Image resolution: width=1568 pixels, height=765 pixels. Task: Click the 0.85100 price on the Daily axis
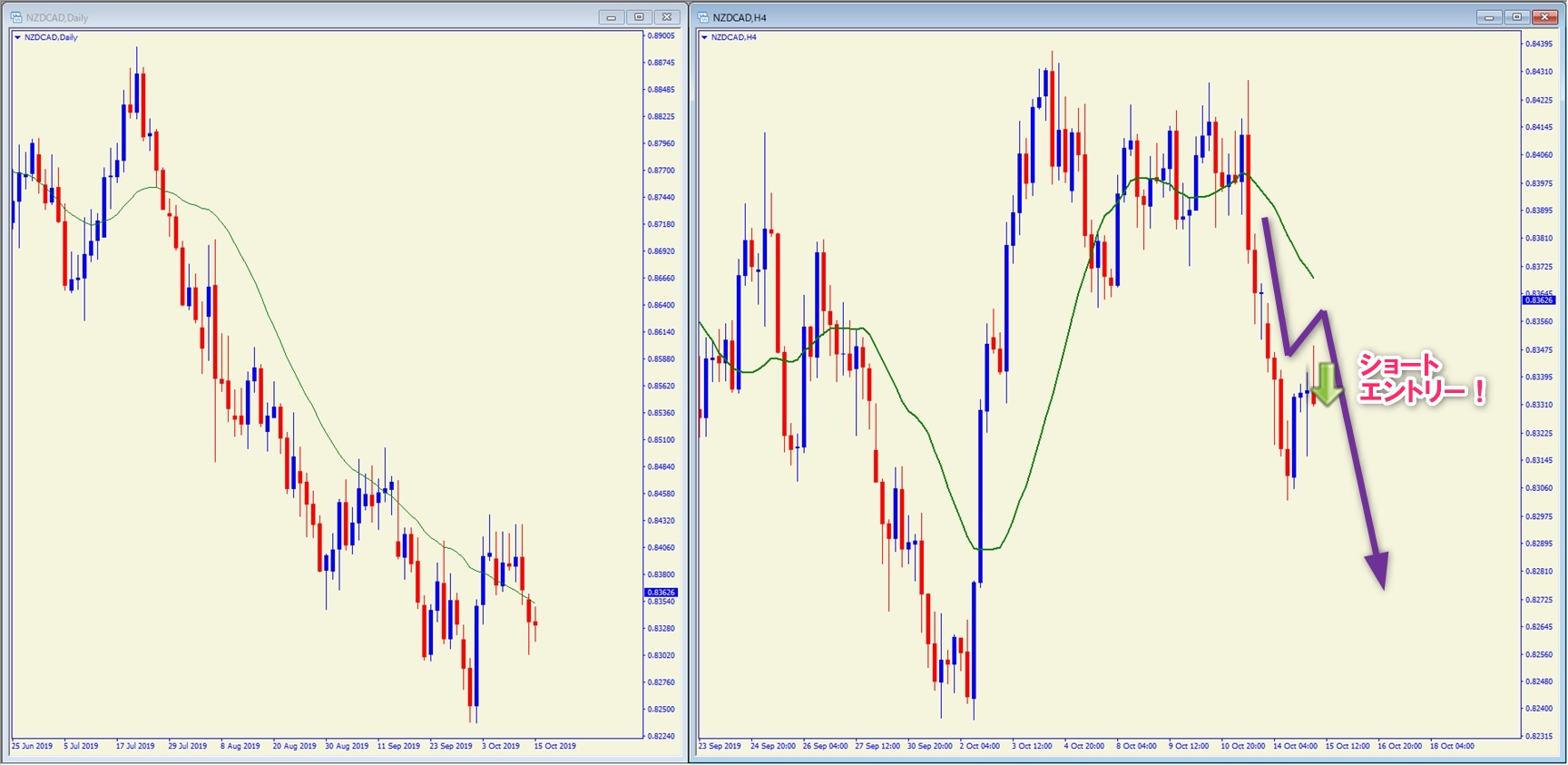pyautogui.click(x=661, y=440)
